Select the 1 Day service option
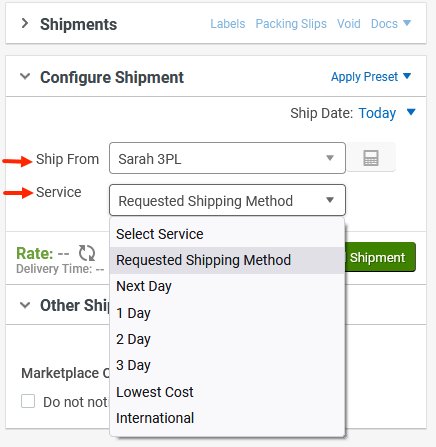The height and width of the screenshot is (447, 436). tap(227, 313)
